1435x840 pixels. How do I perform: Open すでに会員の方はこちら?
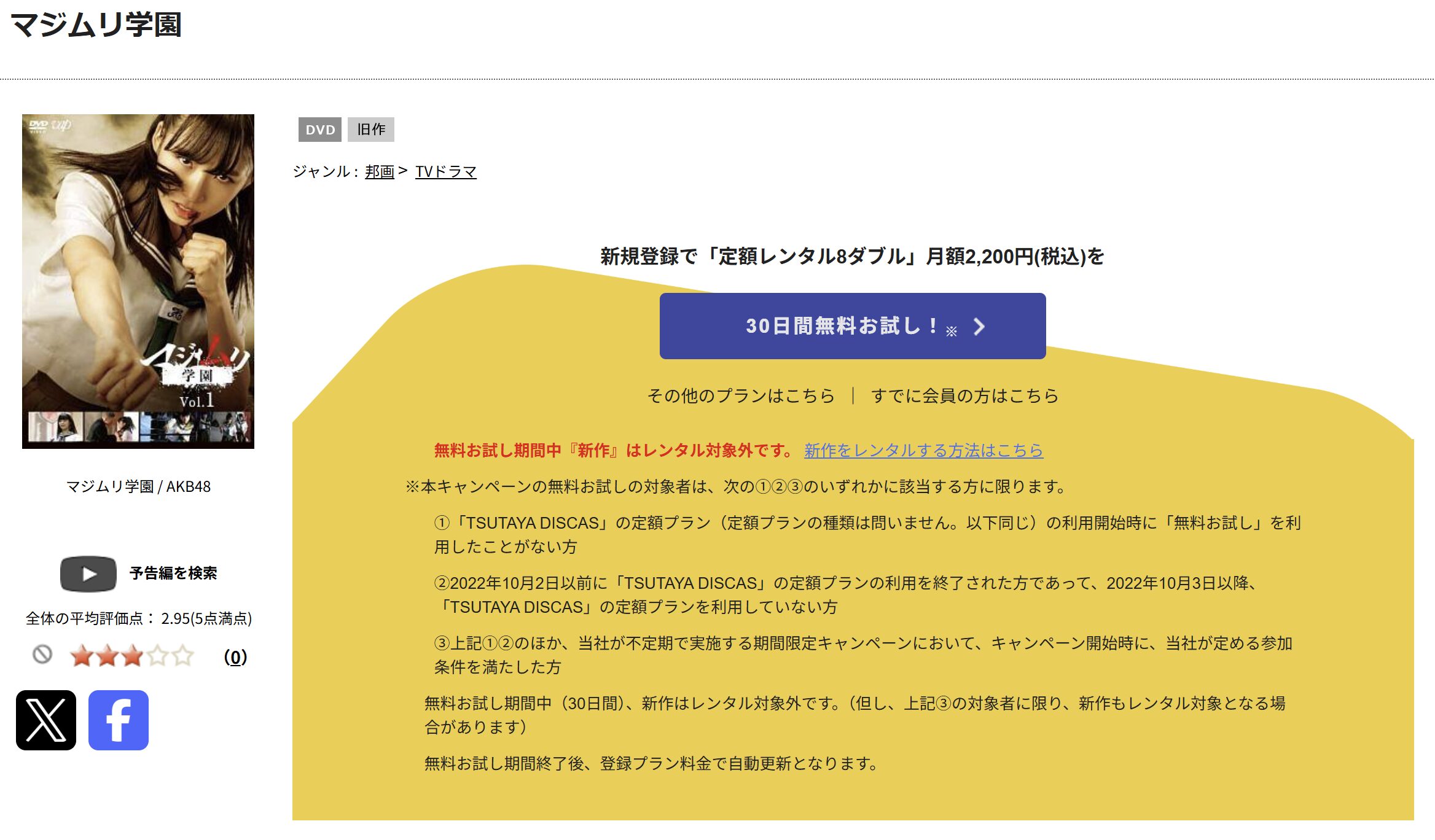click(x=964, y=396)
